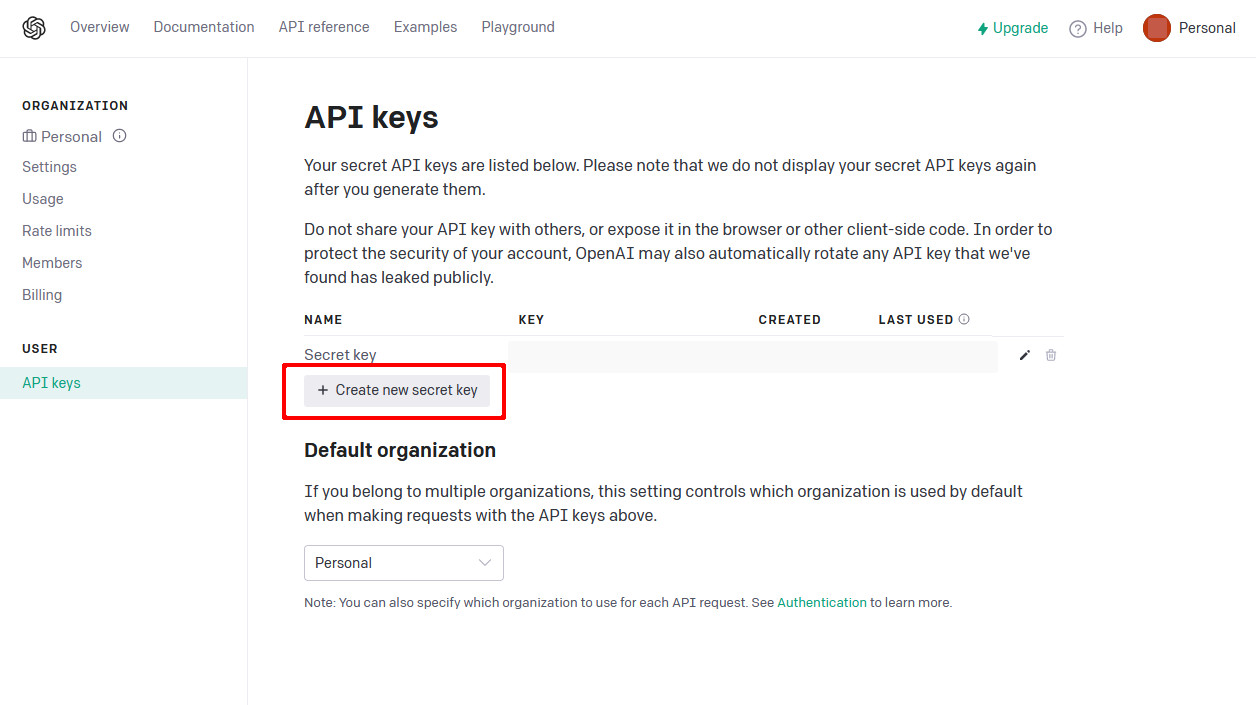This screenshot has height=705, width=1256.
Task: Click the OpenAI logo icon
Action: [x=34, y=28]
